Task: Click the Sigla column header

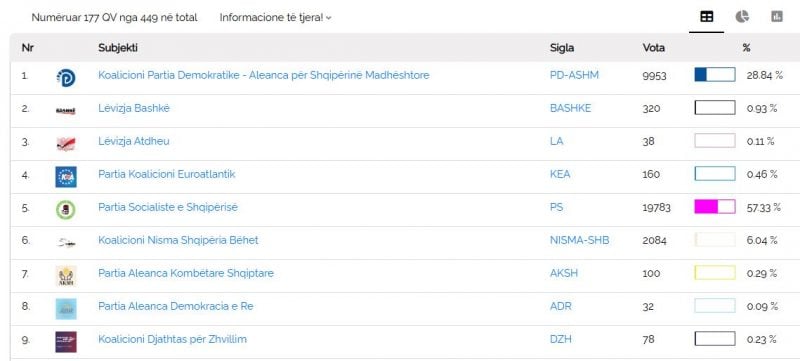Action: click(x=562, y=48)
